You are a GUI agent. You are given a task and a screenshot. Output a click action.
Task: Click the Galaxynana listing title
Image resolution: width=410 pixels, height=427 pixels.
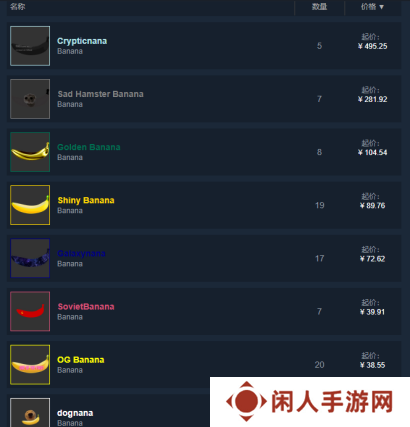81,253
